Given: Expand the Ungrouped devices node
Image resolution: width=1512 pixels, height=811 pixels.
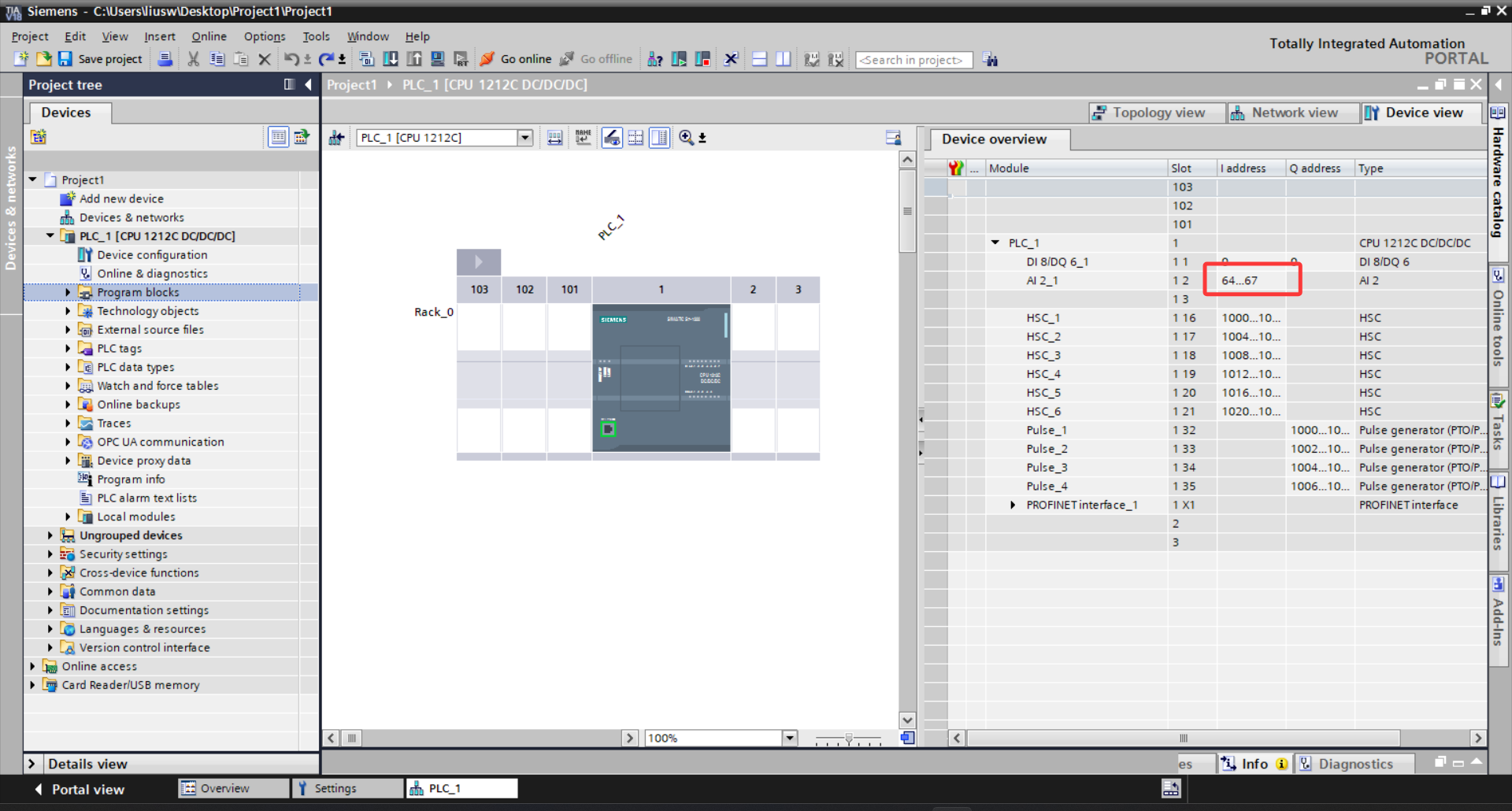Looking at the screenshot, I should click(50, 535).
